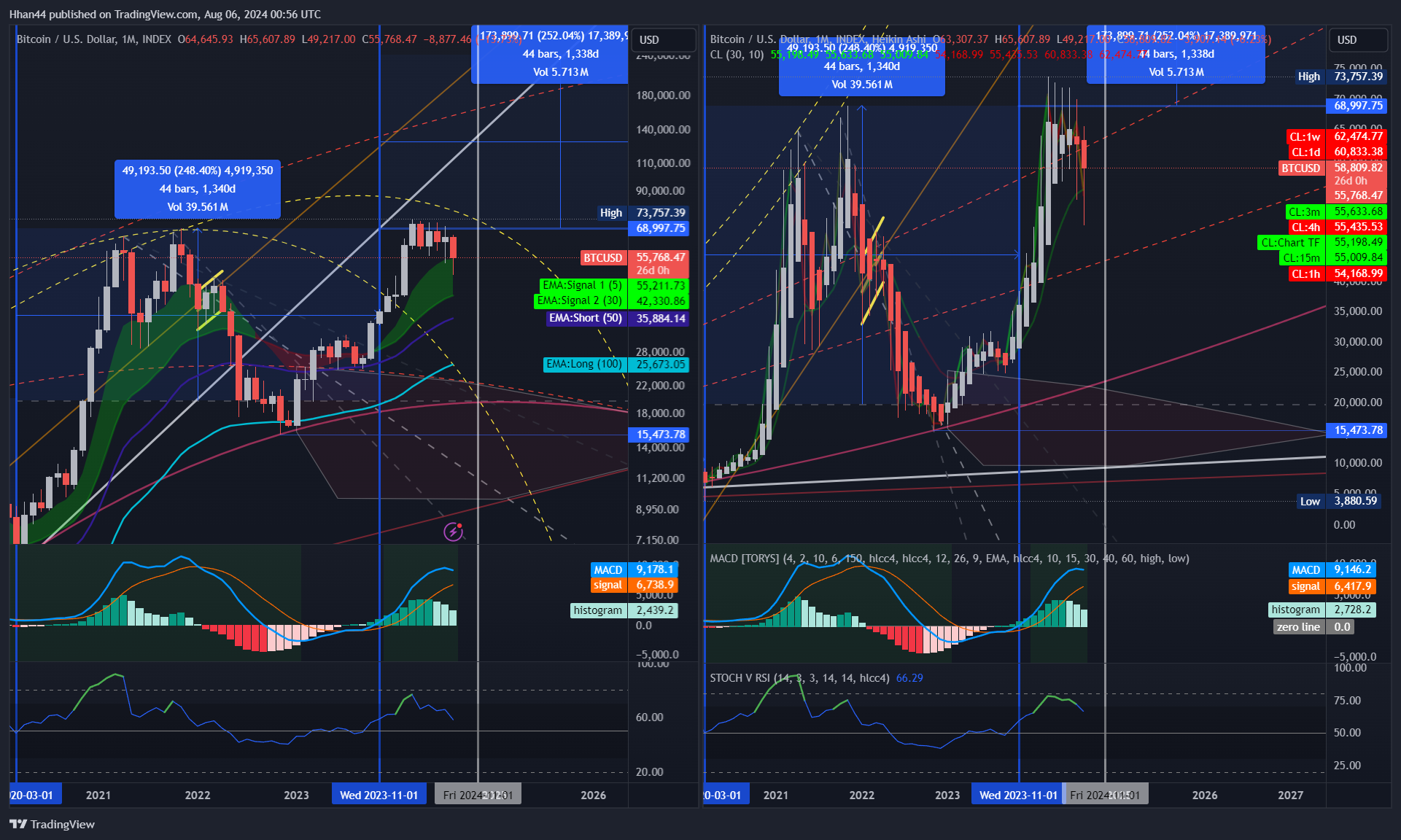This screenshot has width=1401, height=840.
Task: Click the 'Wed 2023-11-01' date marker on right chart
Action: tap(1018, 795)
